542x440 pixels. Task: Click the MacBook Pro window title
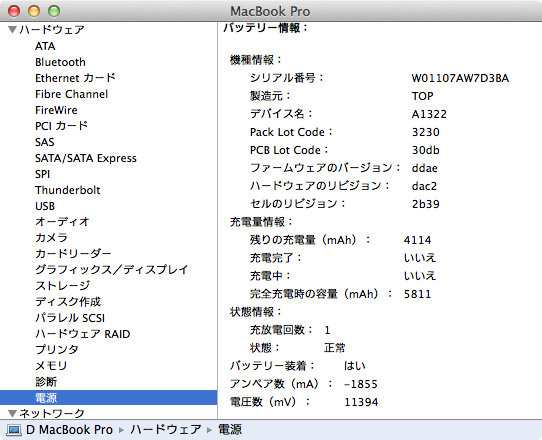270,11
